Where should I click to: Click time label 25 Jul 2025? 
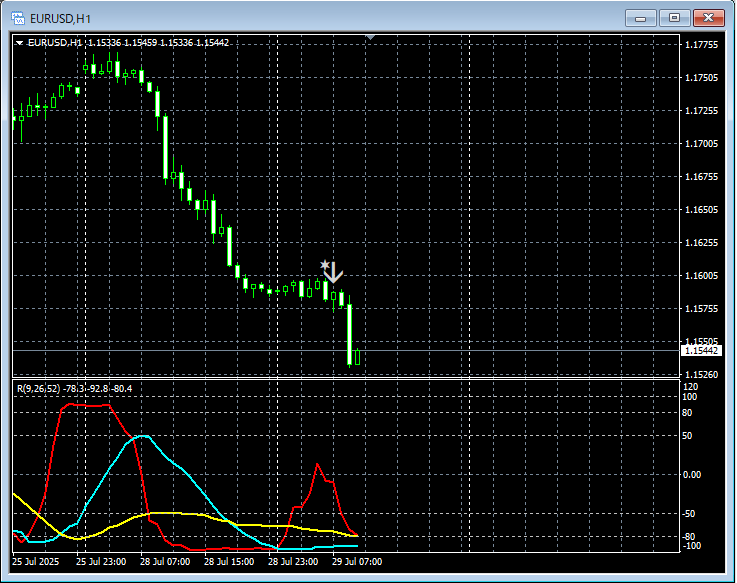pos(36,562)
